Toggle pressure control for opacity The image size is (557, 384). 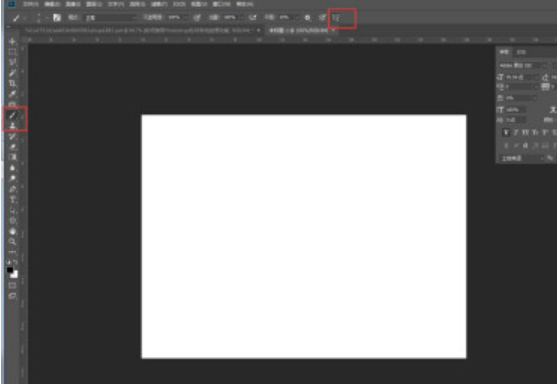pos(197,17)
